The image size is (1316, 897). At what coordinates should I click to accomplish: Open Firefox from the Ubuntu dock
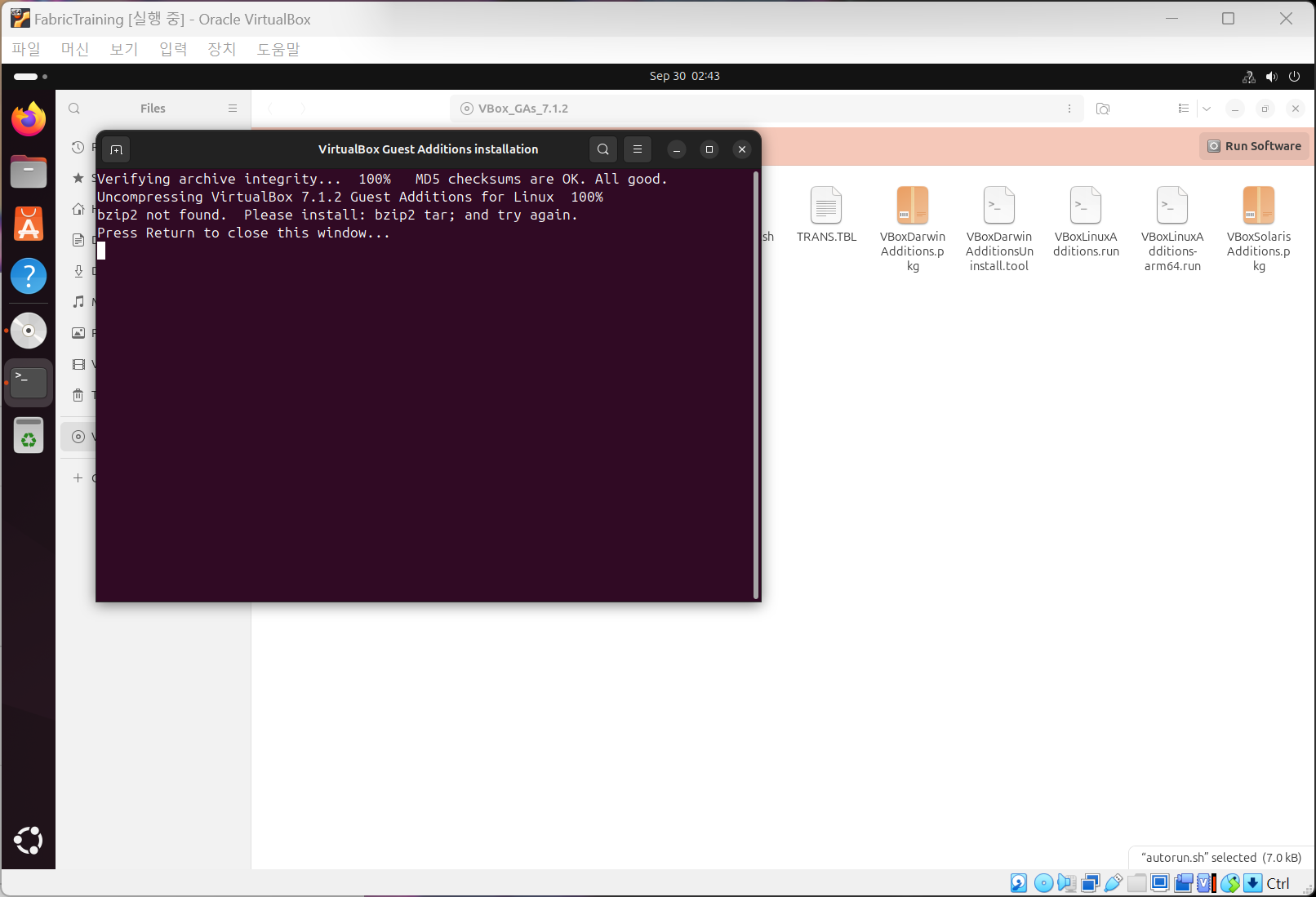[29, 119]
